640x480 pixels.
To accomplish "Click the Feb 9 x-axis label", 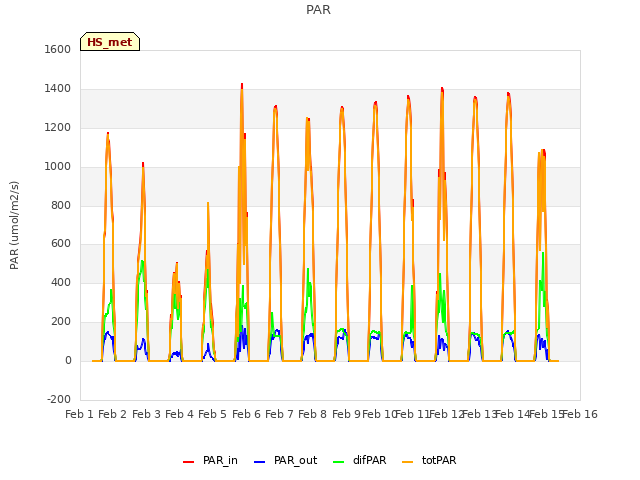I will tap(347, 414).
